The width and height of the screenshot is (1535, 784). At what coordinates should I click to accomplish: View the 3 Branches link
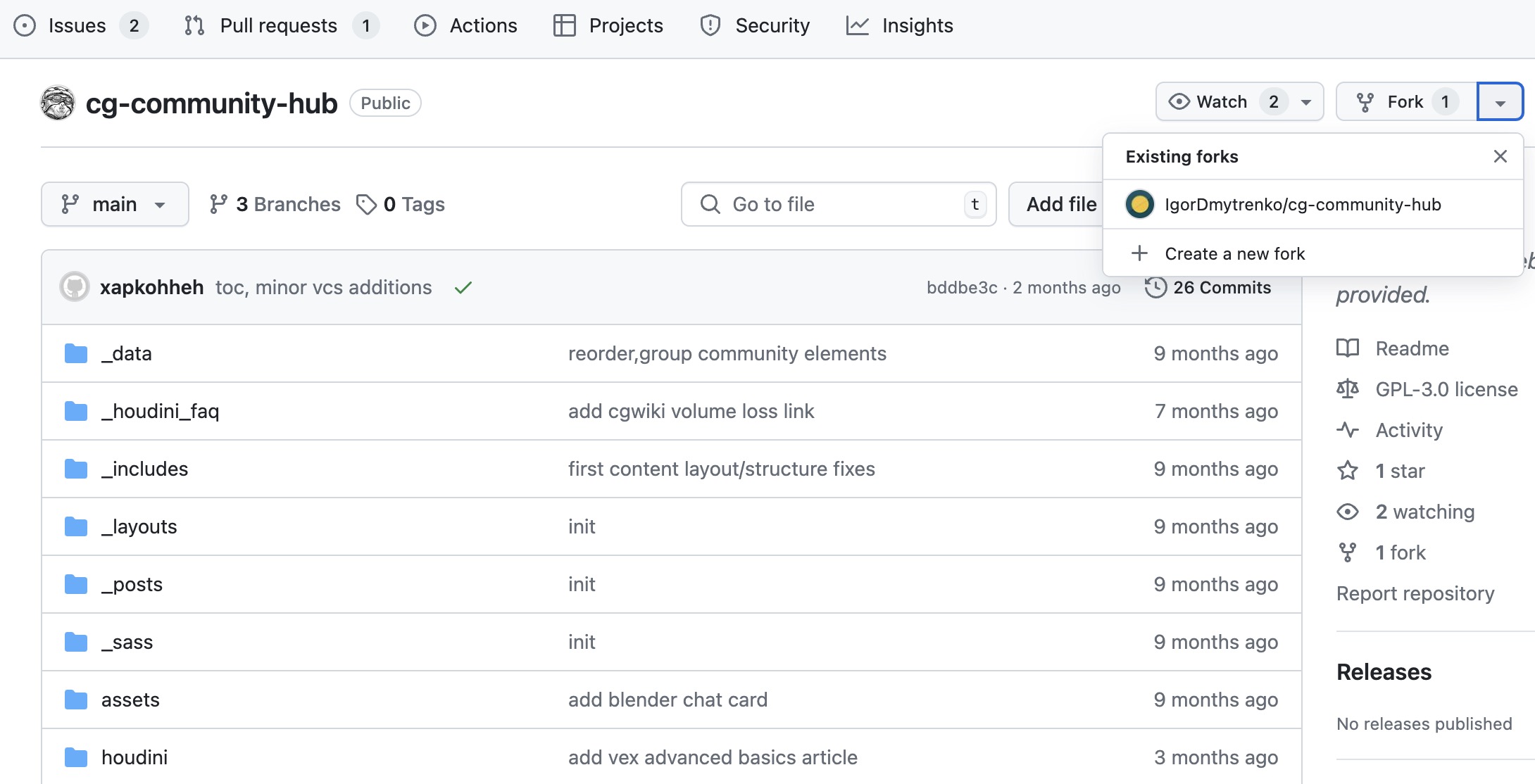click(275, 204)
